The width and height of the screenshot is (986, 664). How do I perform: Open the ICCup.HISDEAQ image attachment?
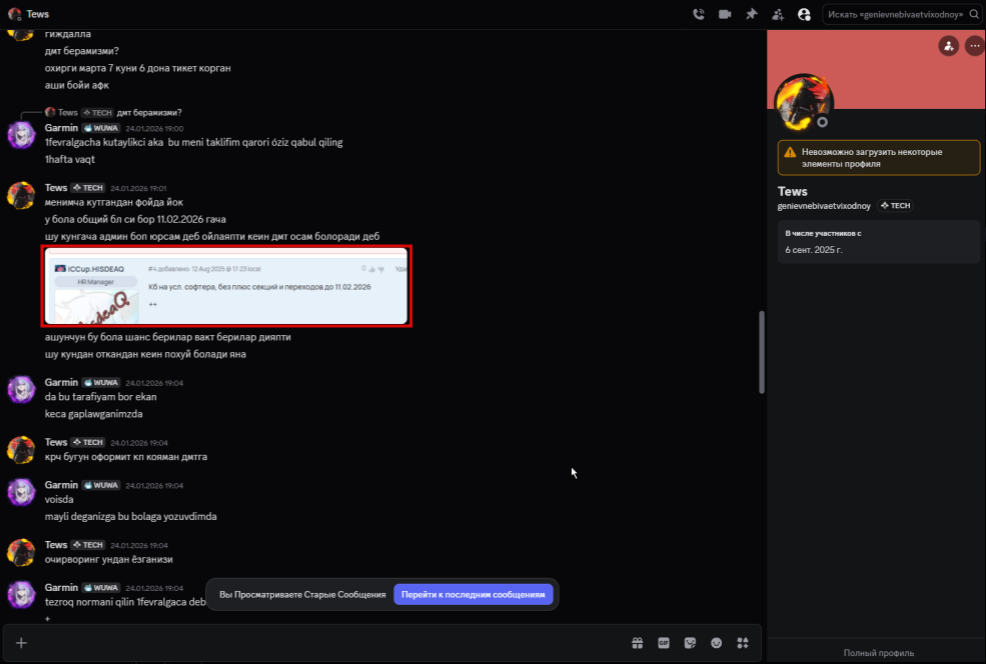click(226, 286)
